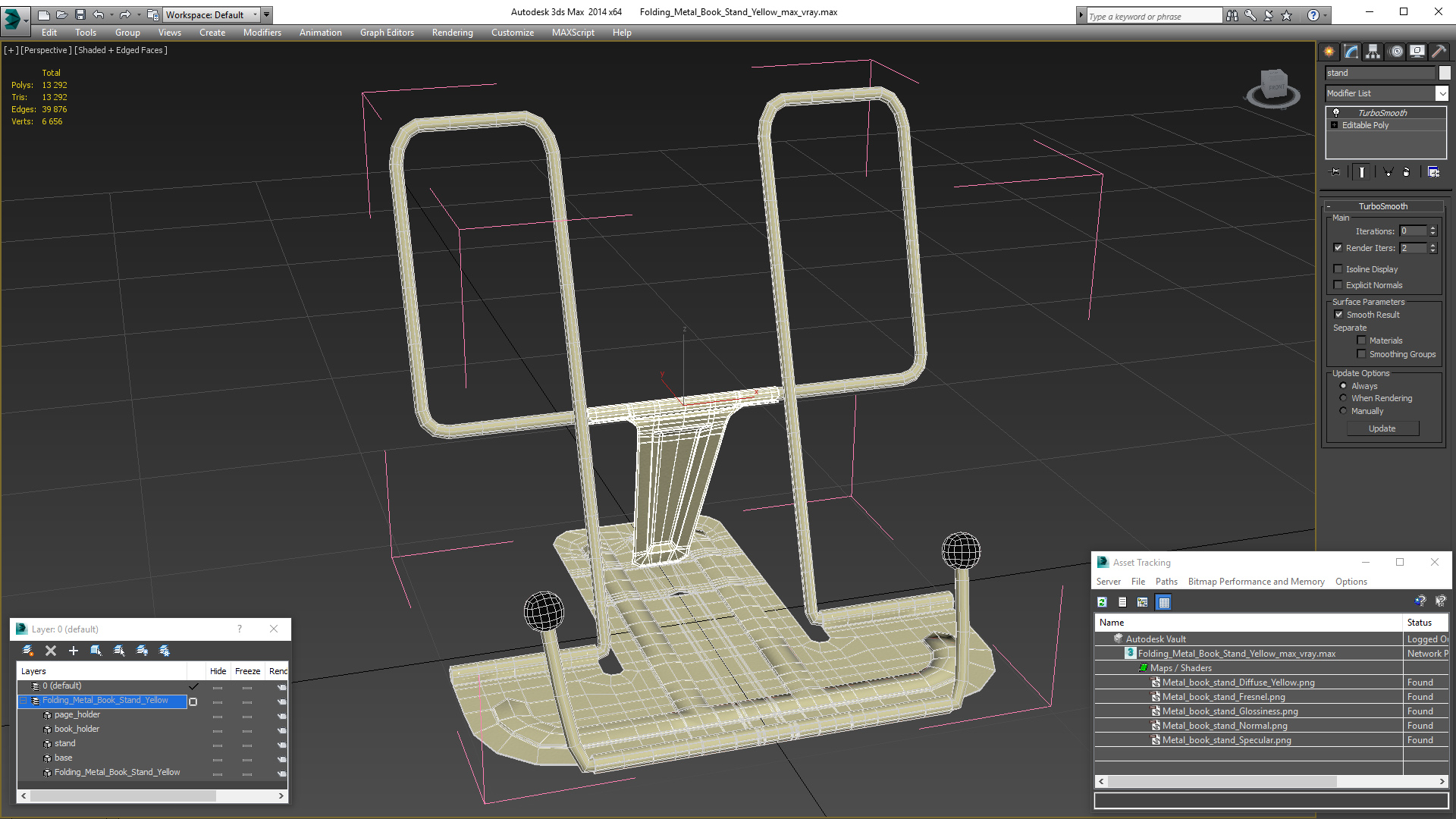1456x819 pixels.
Task: Select When Rendering update option
Action: (1344, 398)
